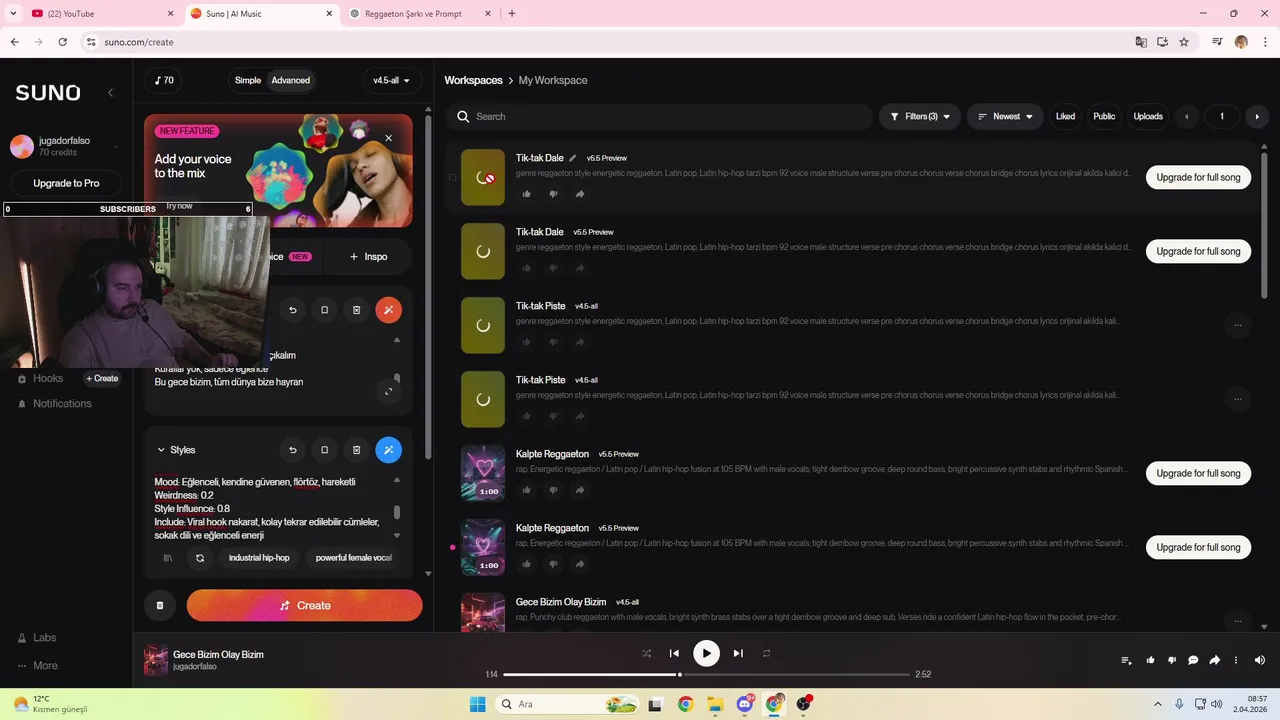This screenshot has height=720, width=1280.
Task: Mute the player volume
Action: point(1260,660)
